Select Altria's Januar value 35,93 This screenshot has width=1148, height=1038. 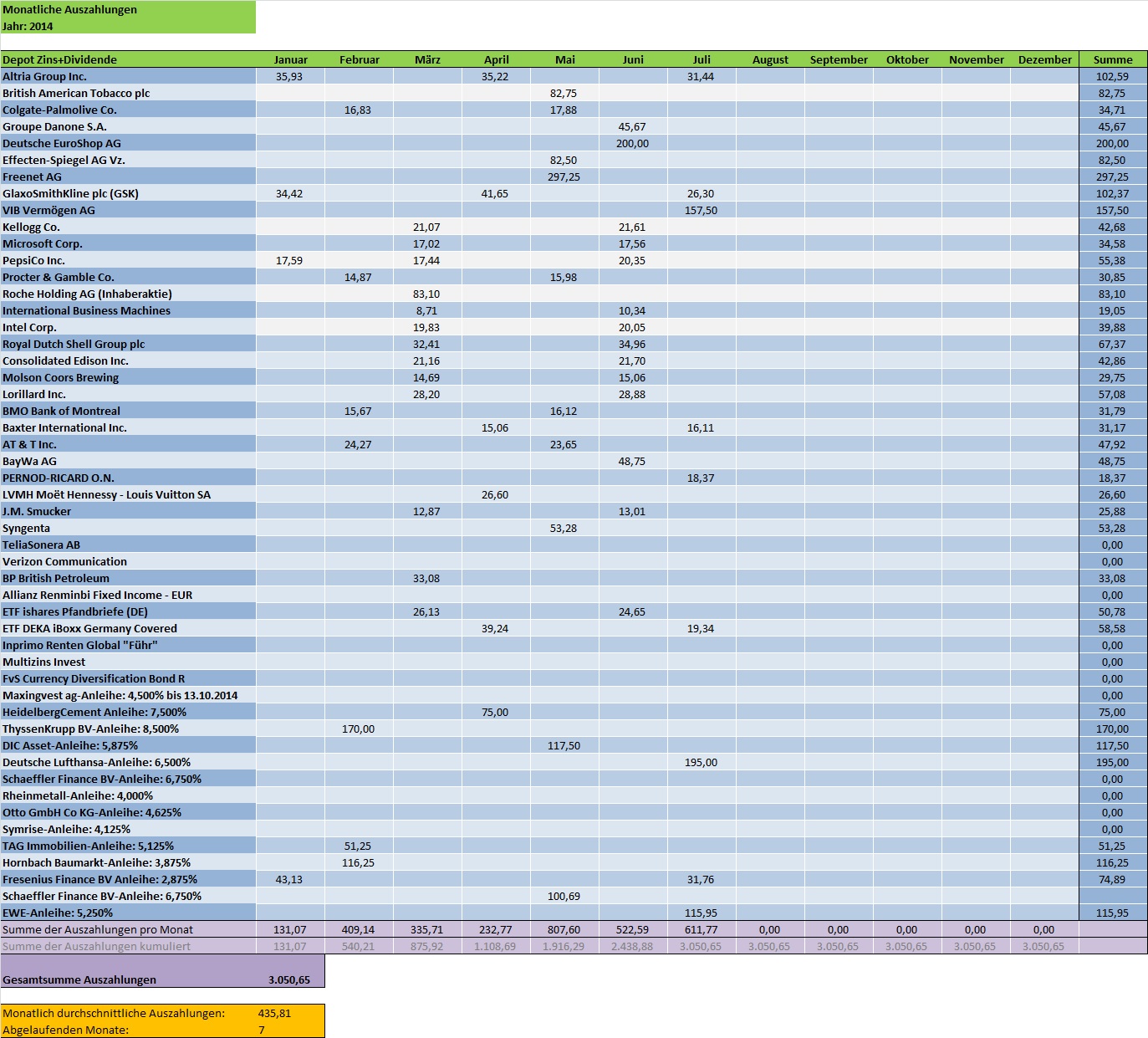pyautogui.click(x=290, y=76)
